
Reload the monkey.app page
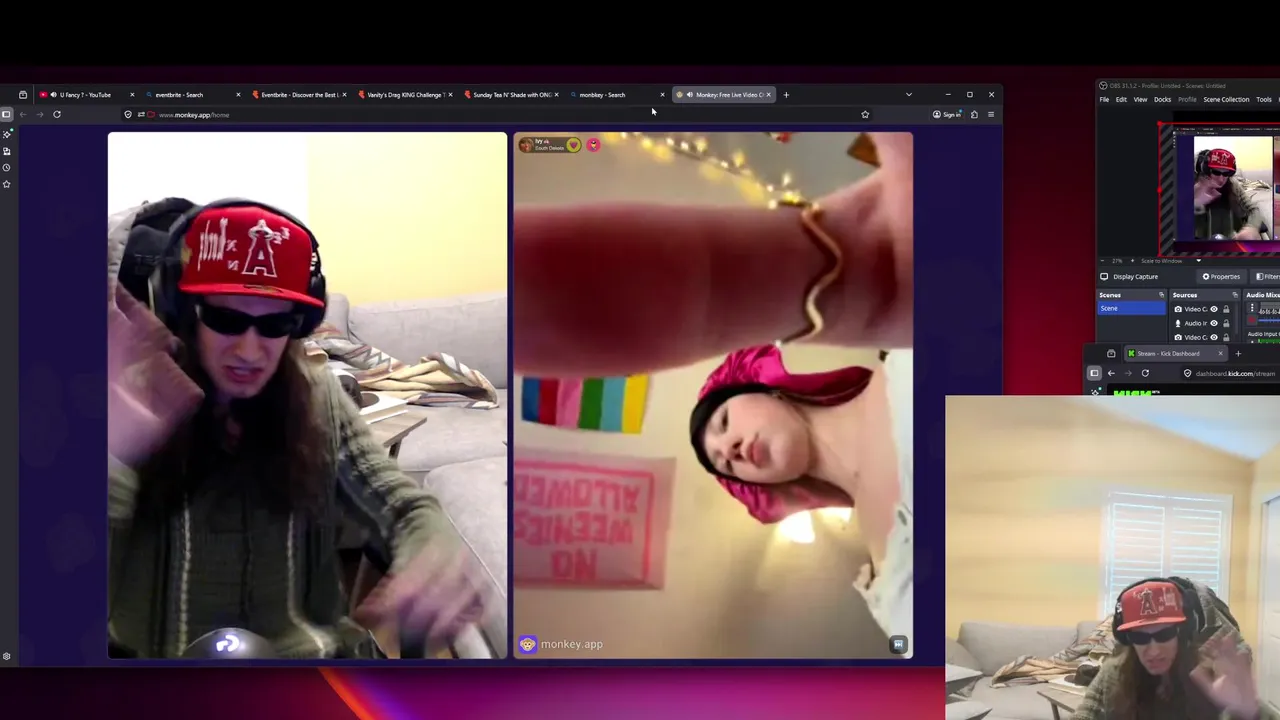point(57,114)
